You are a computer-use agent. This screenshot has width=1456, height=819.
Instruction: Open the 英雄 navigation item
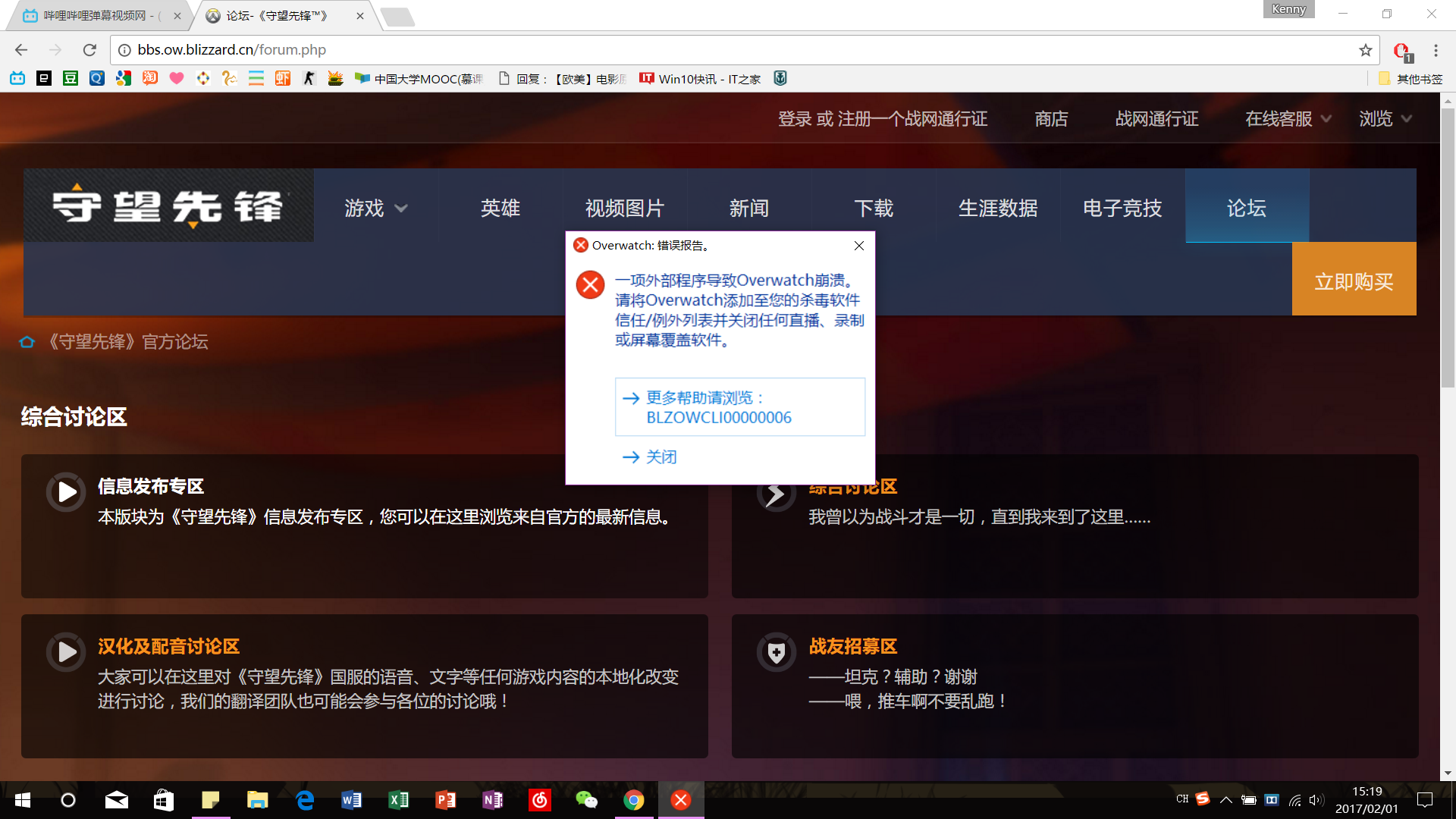500,208
